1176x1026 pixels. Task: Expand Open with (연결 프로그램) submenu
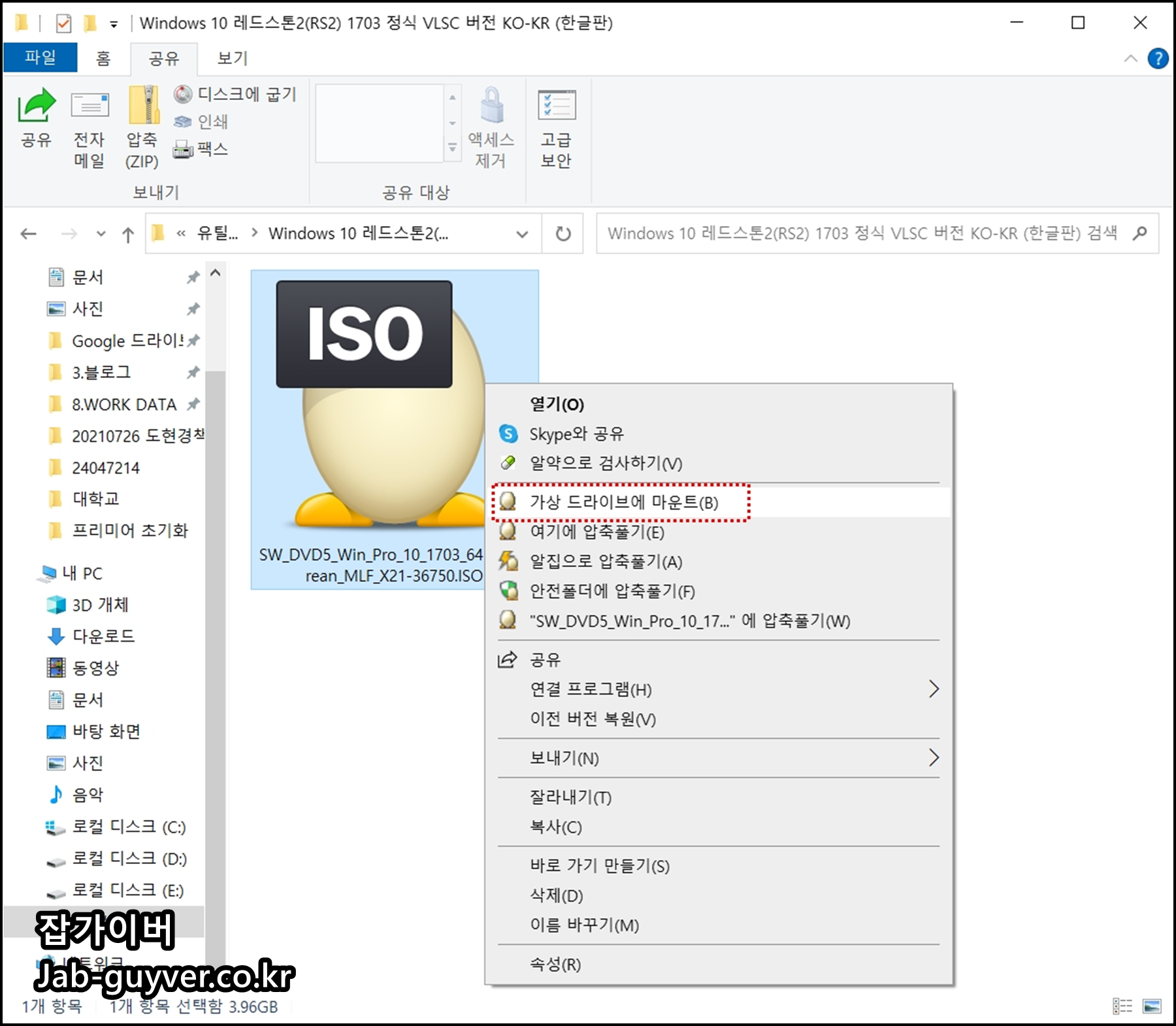point(934,689)
